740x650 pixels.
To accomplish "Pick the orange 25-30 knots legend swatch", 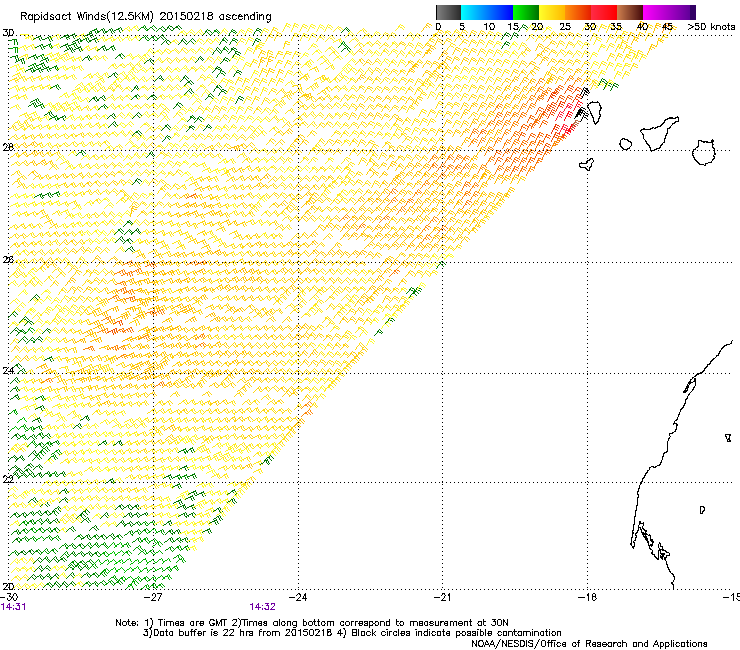I will tap(578, 12).
